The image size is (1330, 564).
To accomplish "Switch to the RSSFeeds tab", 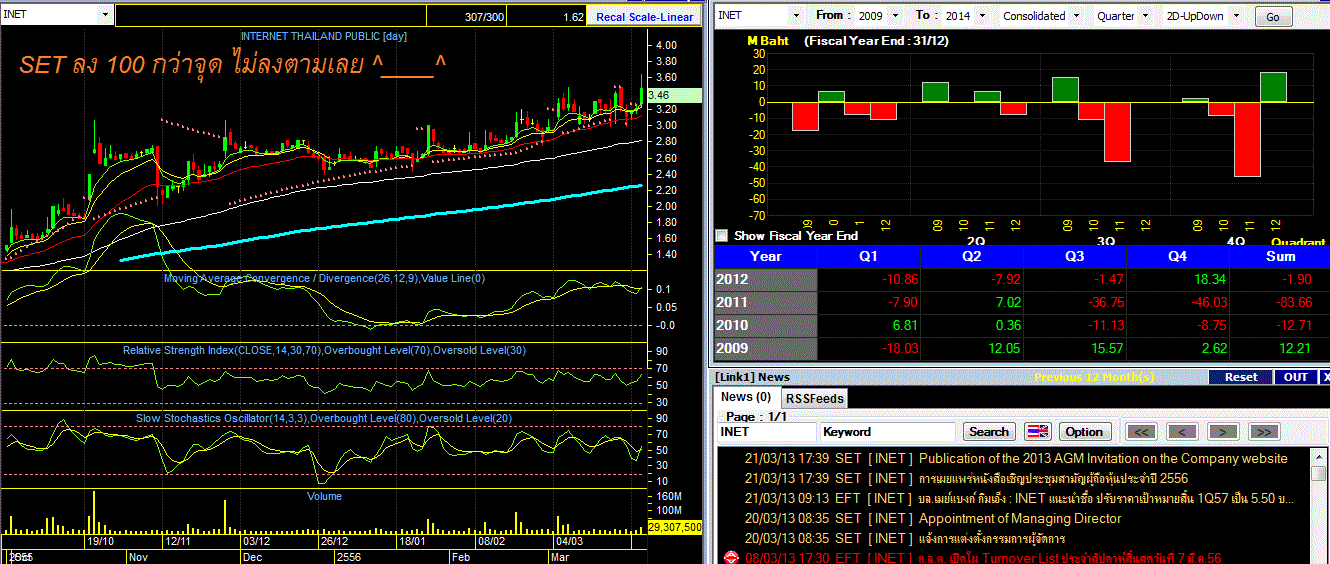I will [x=813, y=398].
